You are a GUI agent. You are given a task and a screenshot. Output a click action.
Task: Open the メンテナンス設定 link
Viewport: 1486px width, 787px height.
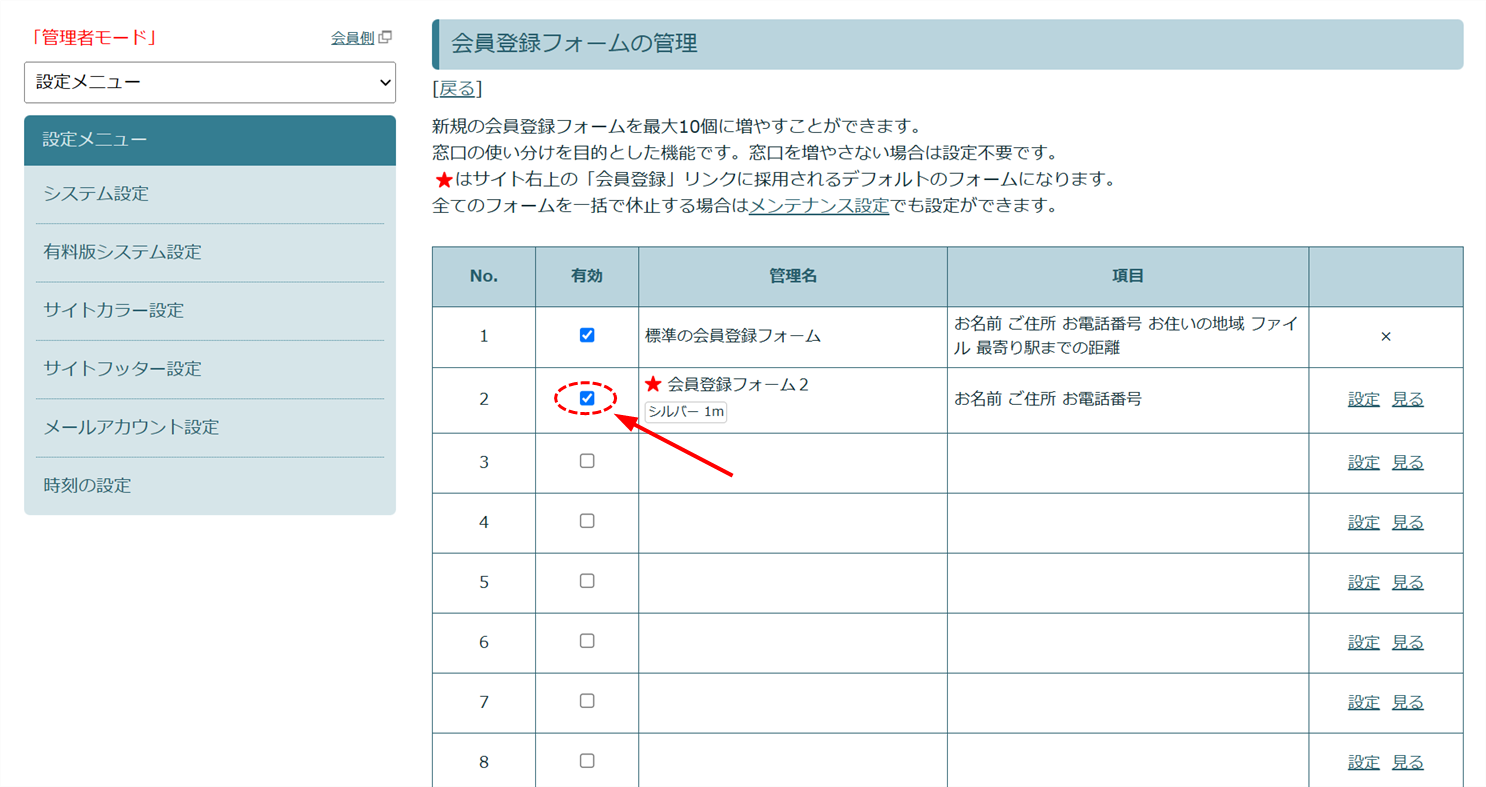pos(819,206)
